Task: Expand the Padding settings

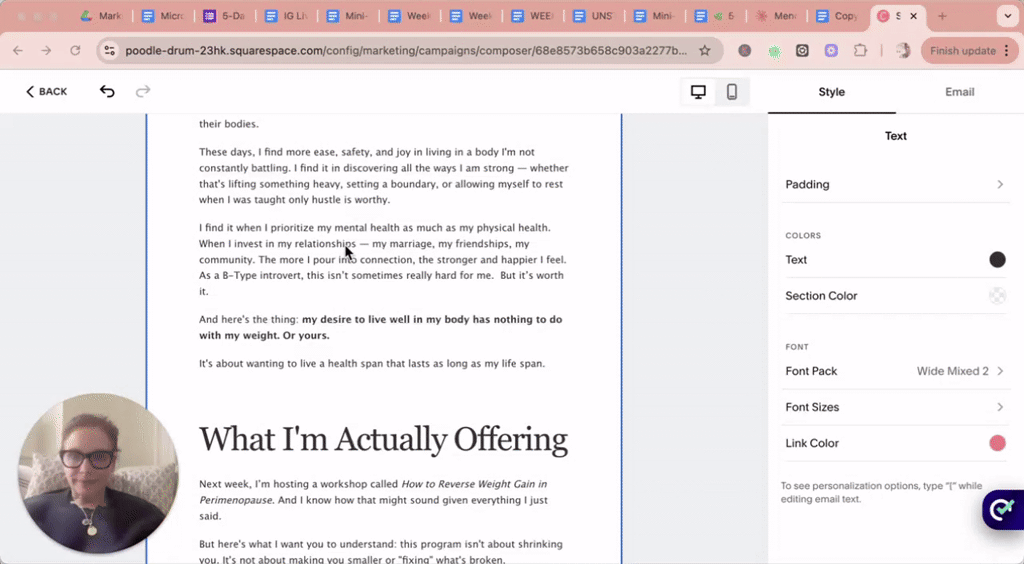Action: tap(895, 185)
